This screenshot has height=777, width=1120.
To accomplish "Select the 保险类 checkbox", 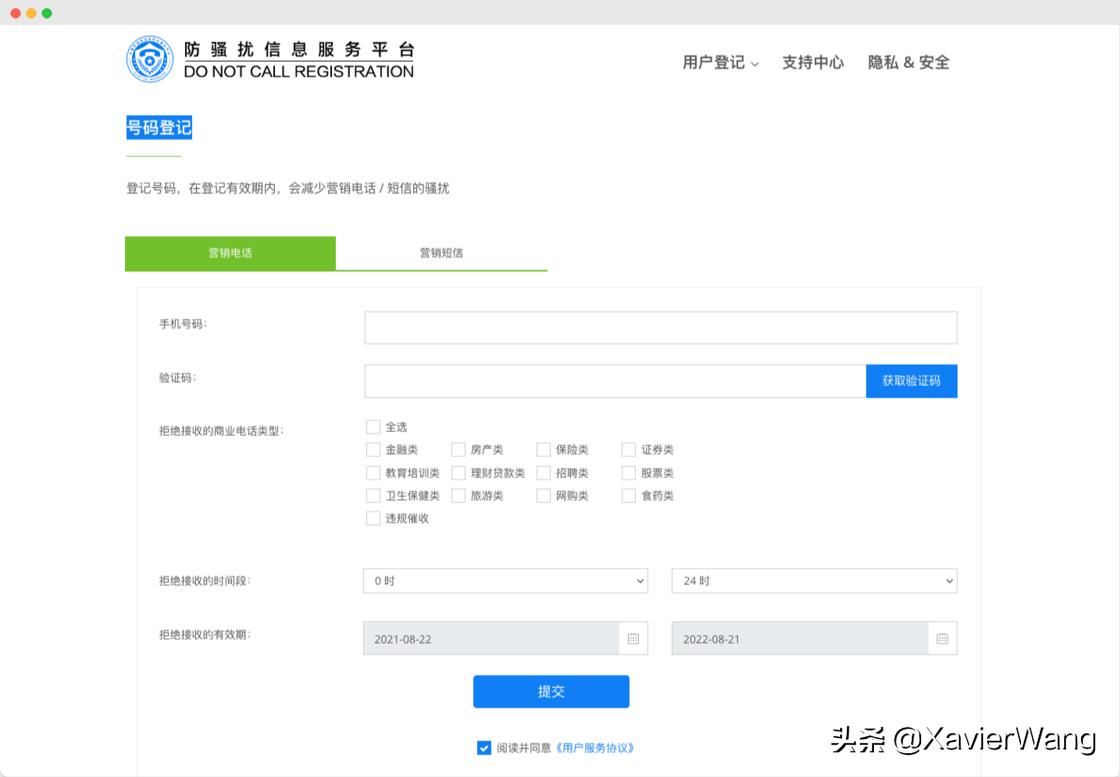I will tap(543, 449).
